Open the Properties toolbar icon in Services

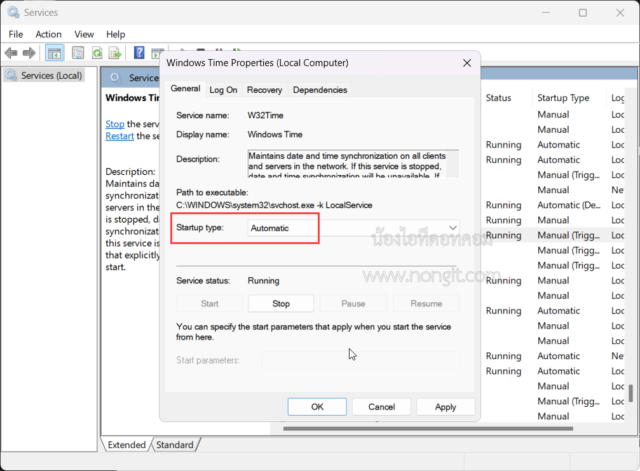78,53
